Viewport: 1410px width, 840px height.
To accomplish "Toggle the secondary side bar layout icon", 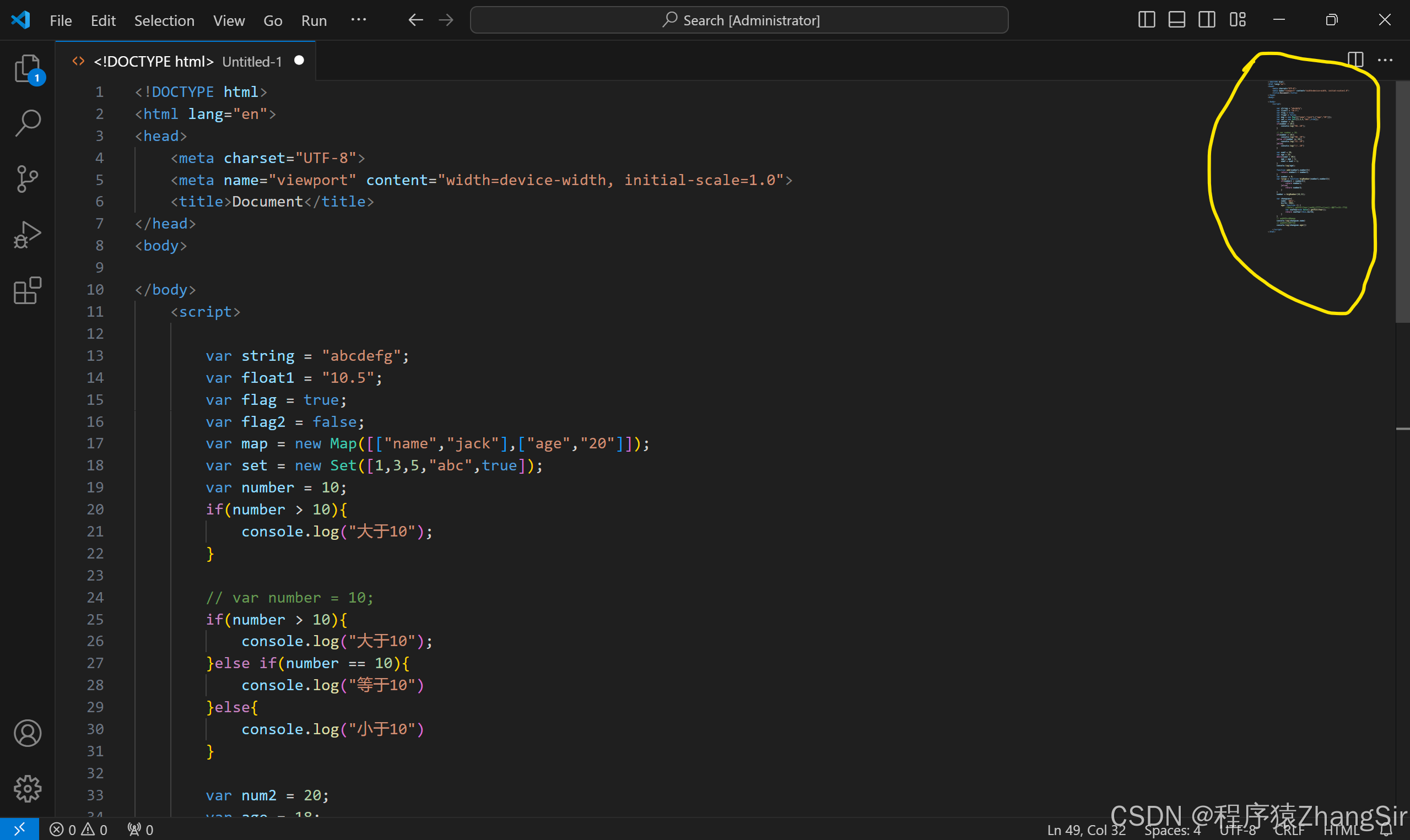I will pos(1206,20).
